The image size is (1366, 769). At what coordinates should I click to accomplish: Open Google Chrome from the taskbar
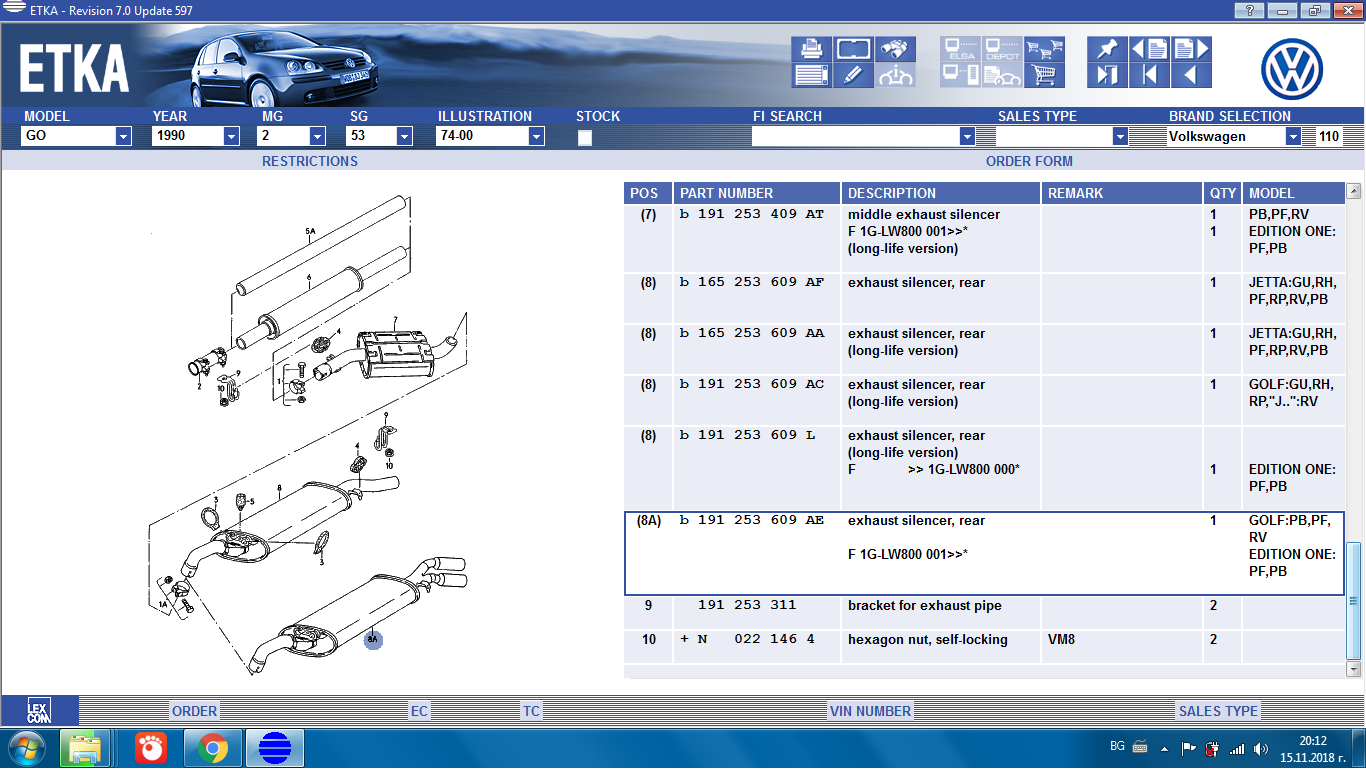tap(211, 747)
